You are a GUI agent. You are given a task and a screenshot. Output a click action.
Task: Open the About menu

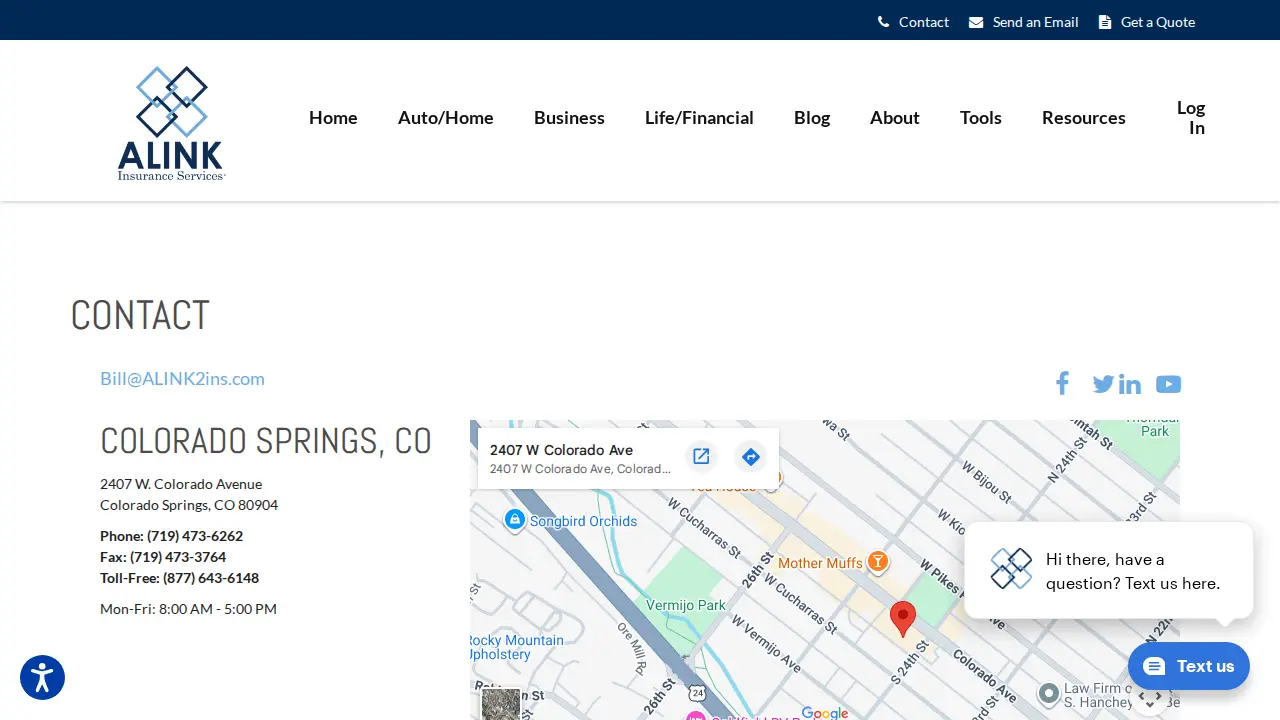(894, 117)
